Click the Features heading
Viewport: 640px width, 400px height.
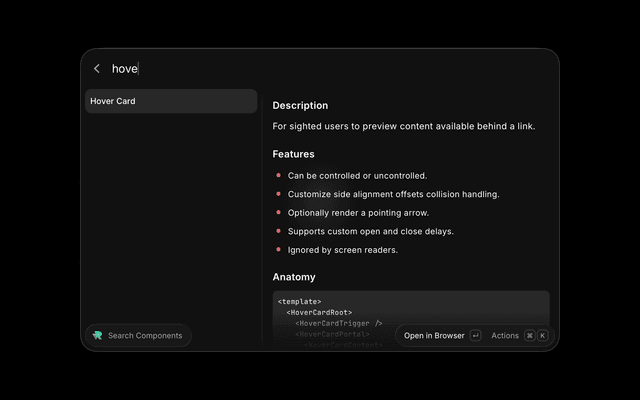tap(293, 154)
